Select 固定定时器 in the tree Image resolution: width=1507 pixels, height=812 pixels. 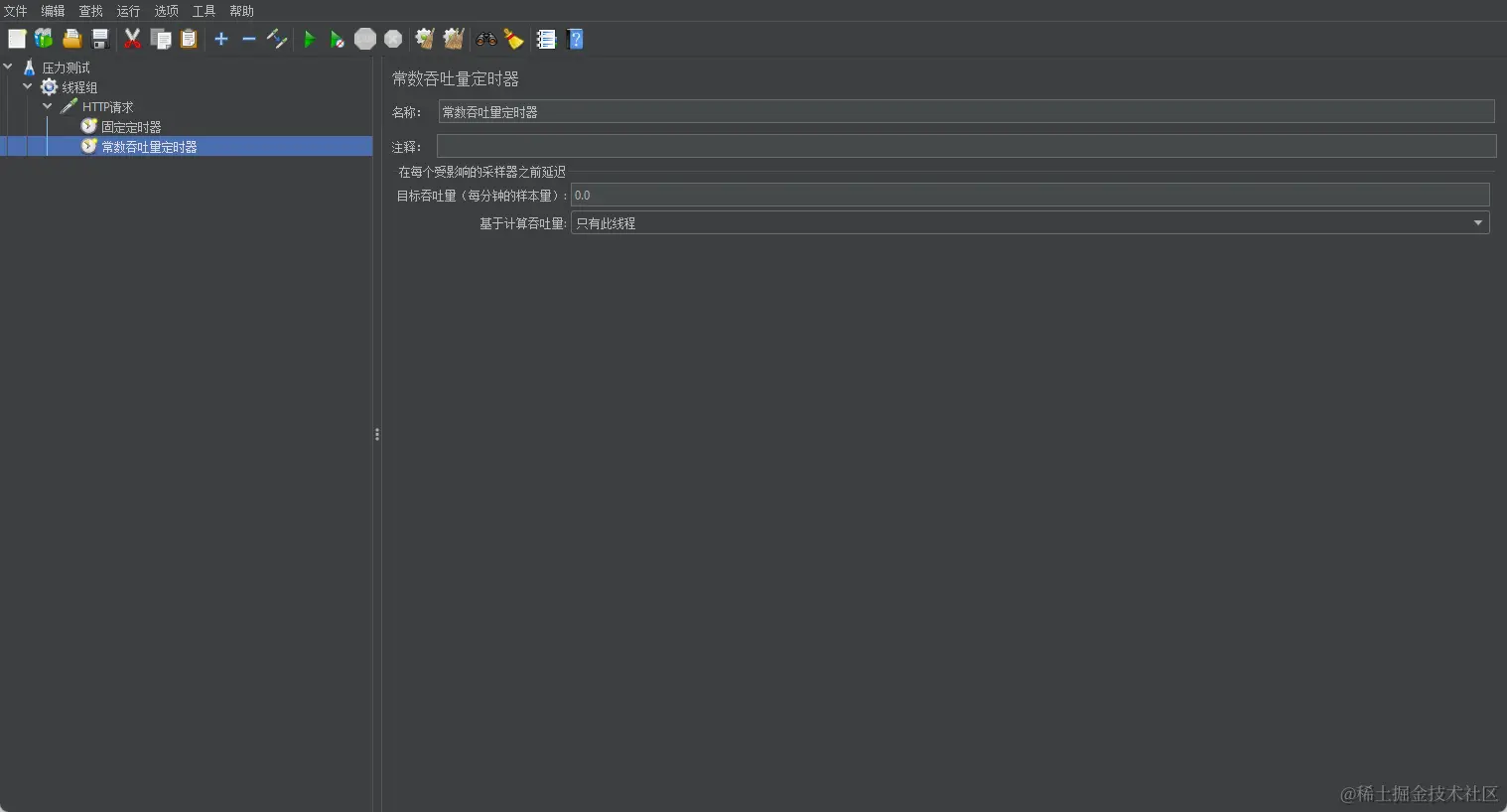click(131, 127)
